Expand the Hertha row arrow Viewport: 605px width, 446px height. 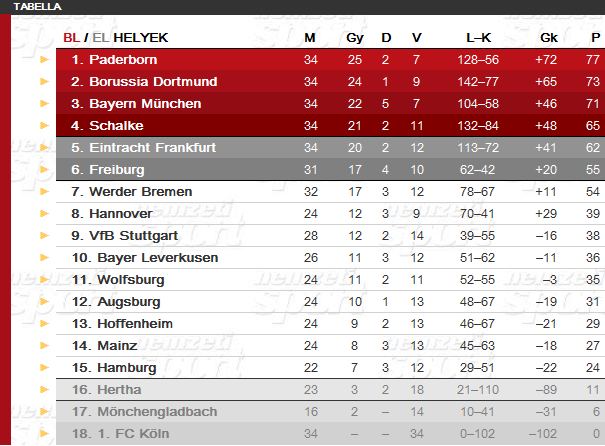[45, 389]
